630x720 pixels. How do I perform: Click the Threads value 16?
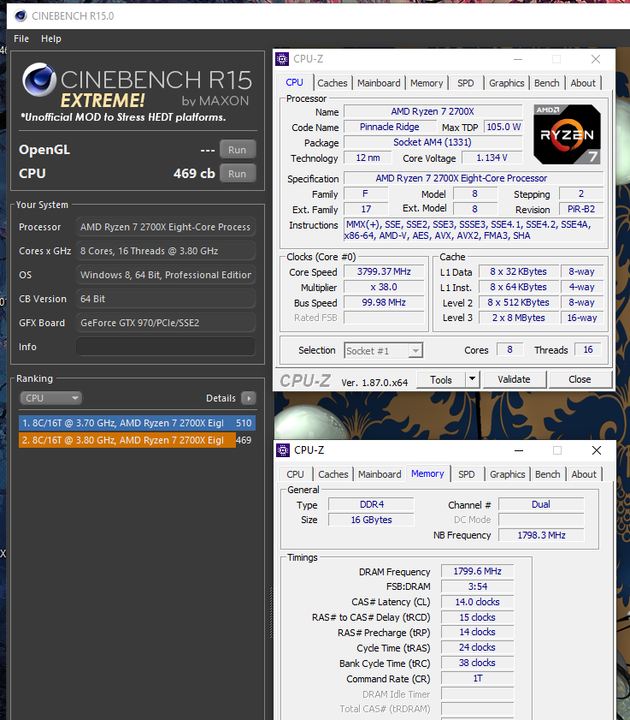pos(588,350)
